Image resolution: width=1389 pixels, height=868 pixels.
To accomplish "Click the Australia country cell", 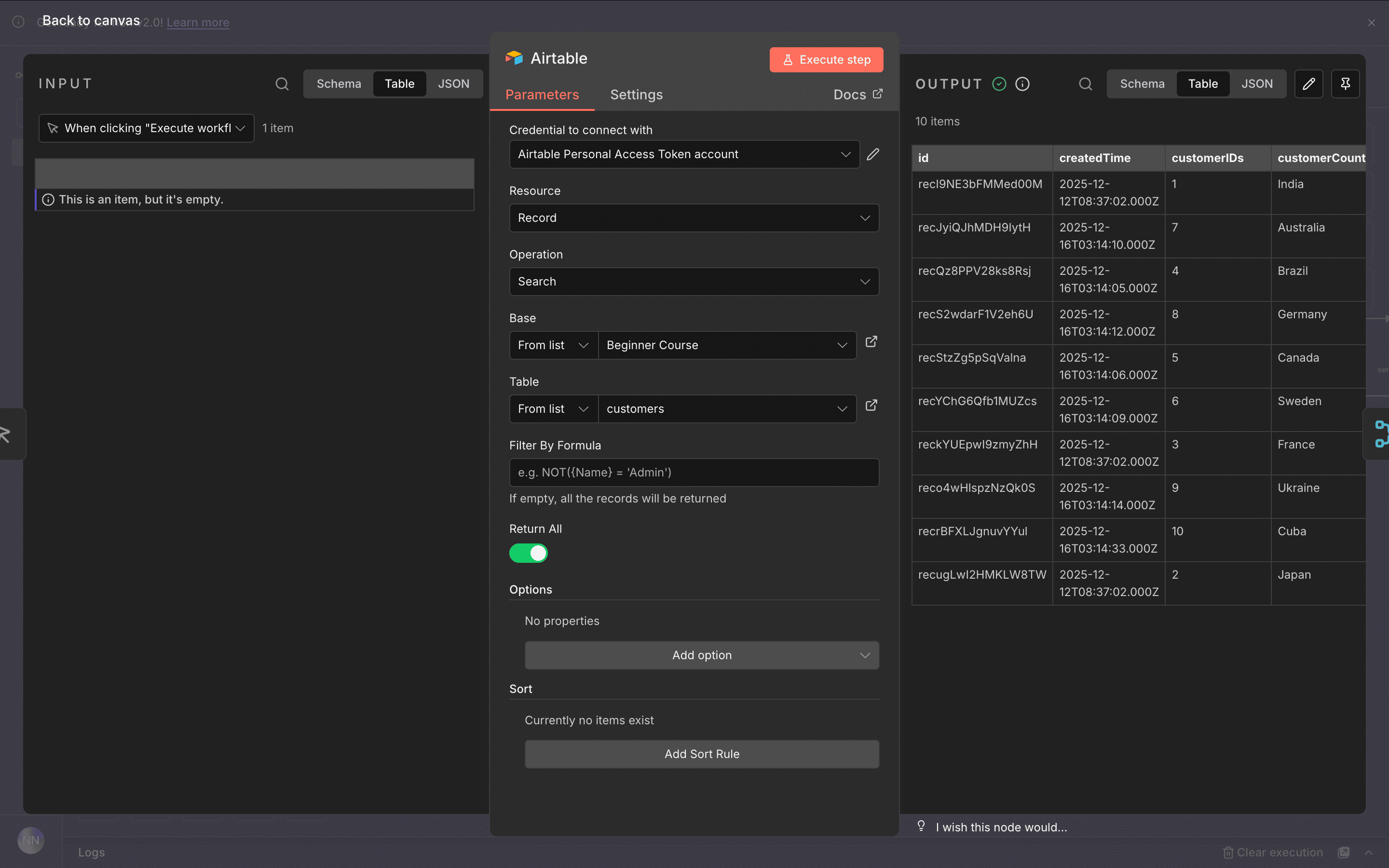I will pyautogui.click(x=1319, y=236).
